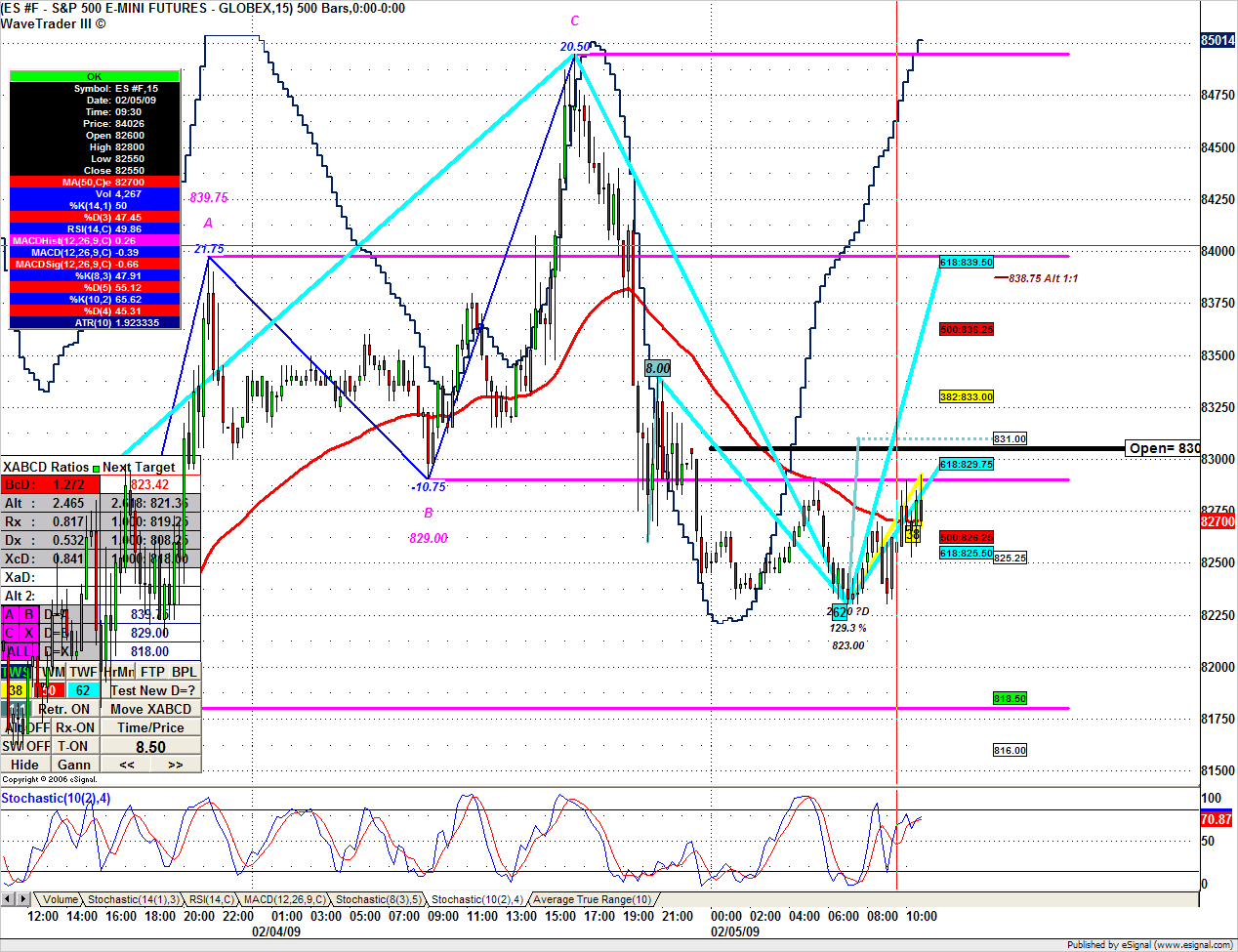The height and width of the screenshot is (952, 1238).
Task: Click the Test New D=? button
Action: point(151,690)
